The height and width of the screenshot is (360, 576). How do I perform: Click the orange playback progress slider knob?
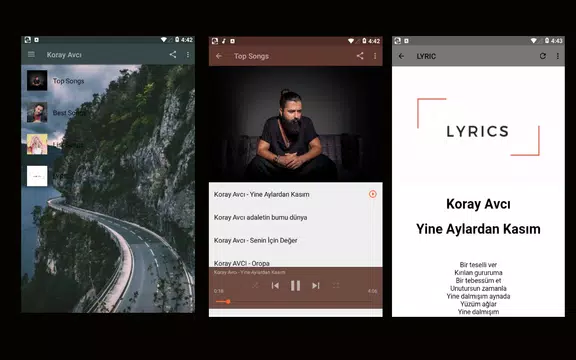tap(228, 302)
